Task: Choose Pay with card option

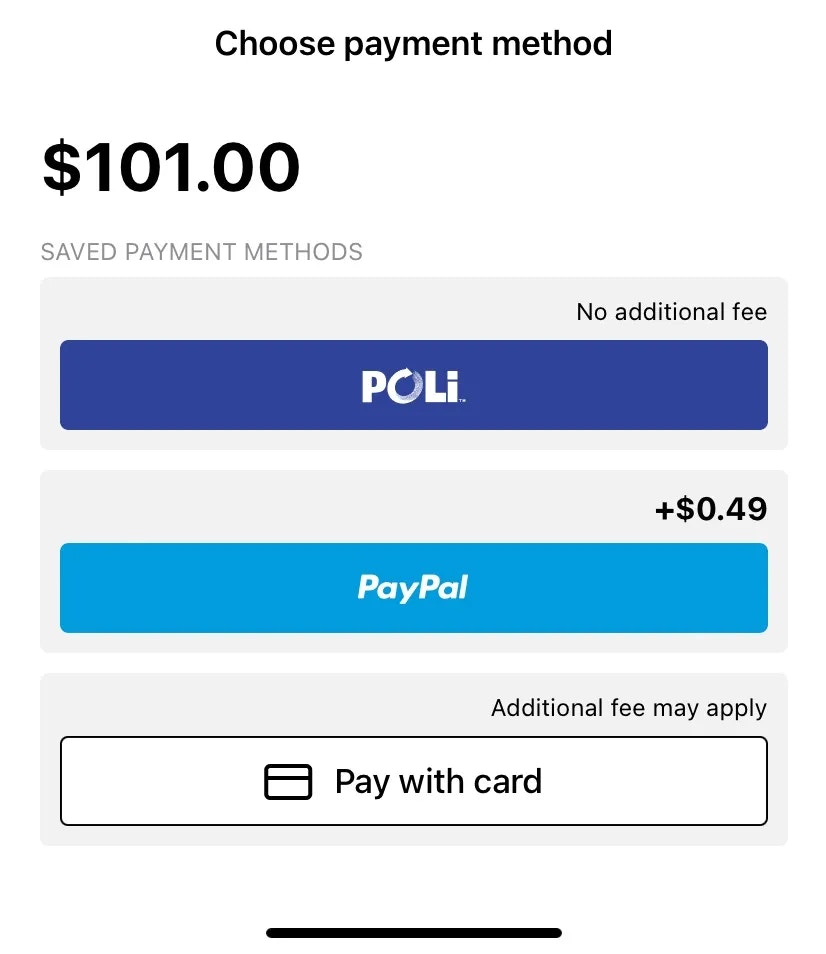Action: click(414, 781)
